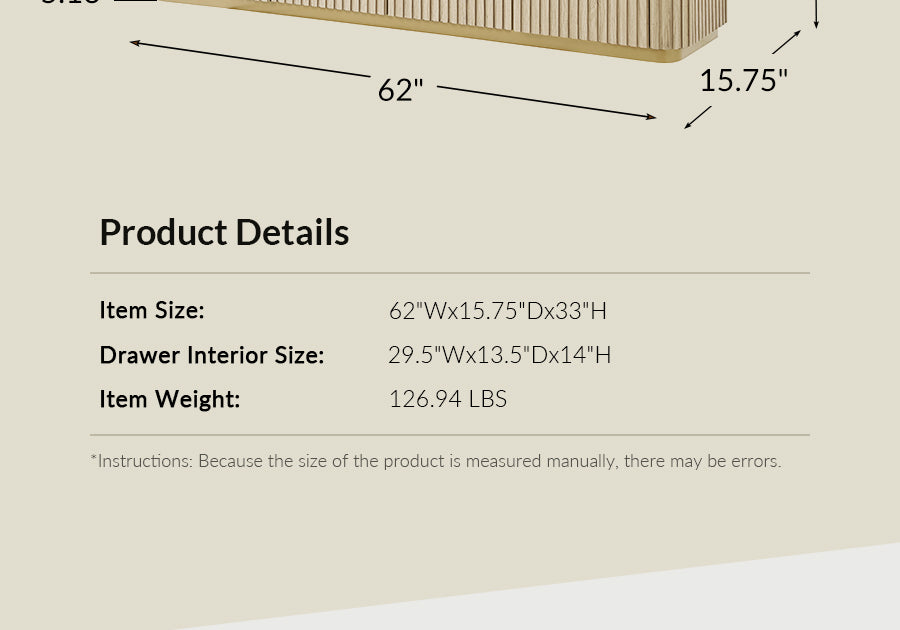900x630 pixels.
Task: Click the divider line above the Instructions note
Action: pyautogui.click(x=450, y=435)
